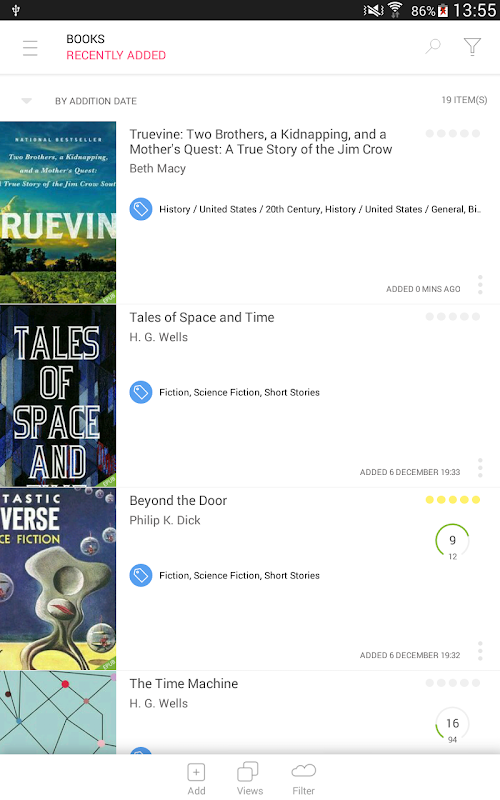Open overflow menu for Truevine
This screenshot has width=500, height=800.
480,284
